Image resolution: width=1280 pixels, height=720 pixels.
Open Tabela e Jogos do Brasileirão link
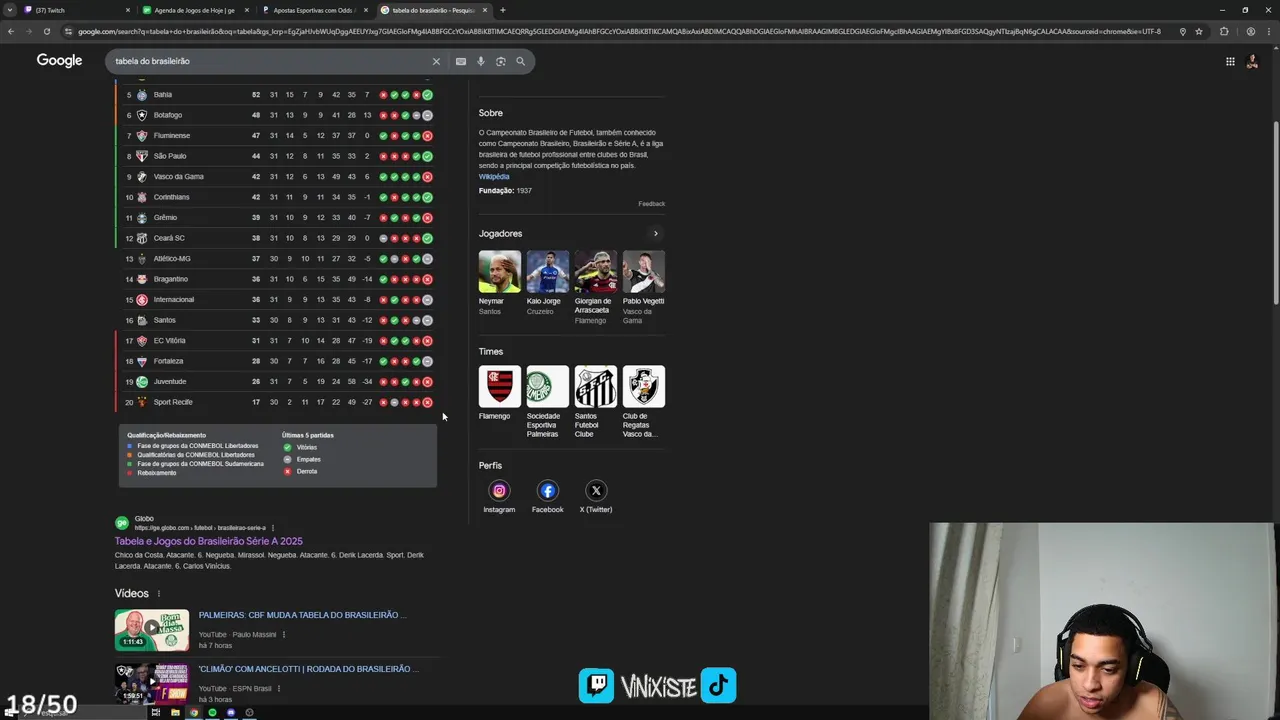pyautogui.click(x=208, y=541)
